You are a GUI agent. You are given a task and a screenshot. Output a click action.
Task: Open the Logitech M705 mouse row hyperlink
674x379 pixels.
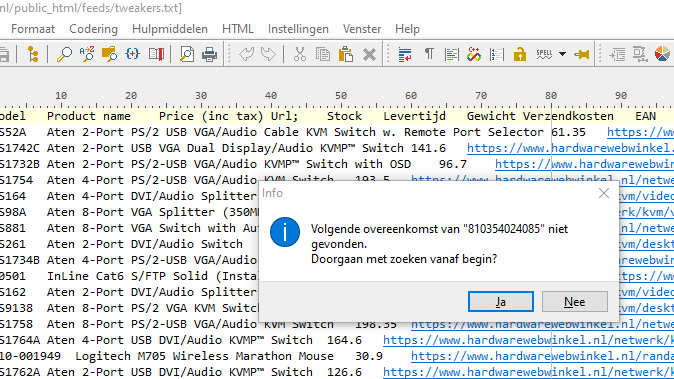click(x=542, y=356)
